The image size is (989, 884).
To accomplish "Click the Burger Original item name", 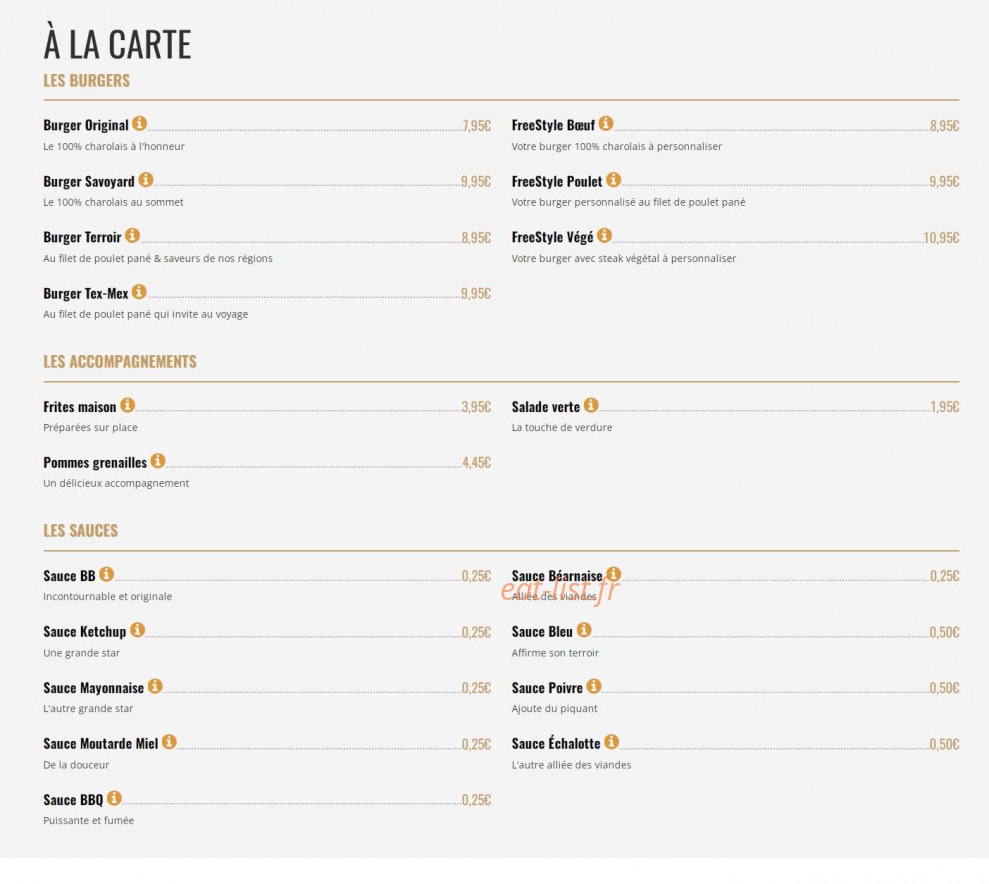I will coord(86,125).
